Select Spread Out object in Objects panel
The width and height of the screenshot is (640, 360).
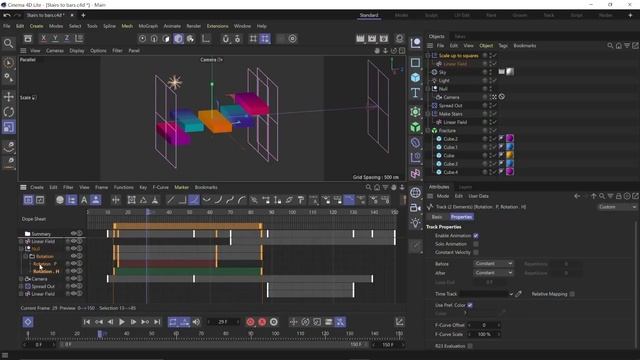[x=451, y=105]
